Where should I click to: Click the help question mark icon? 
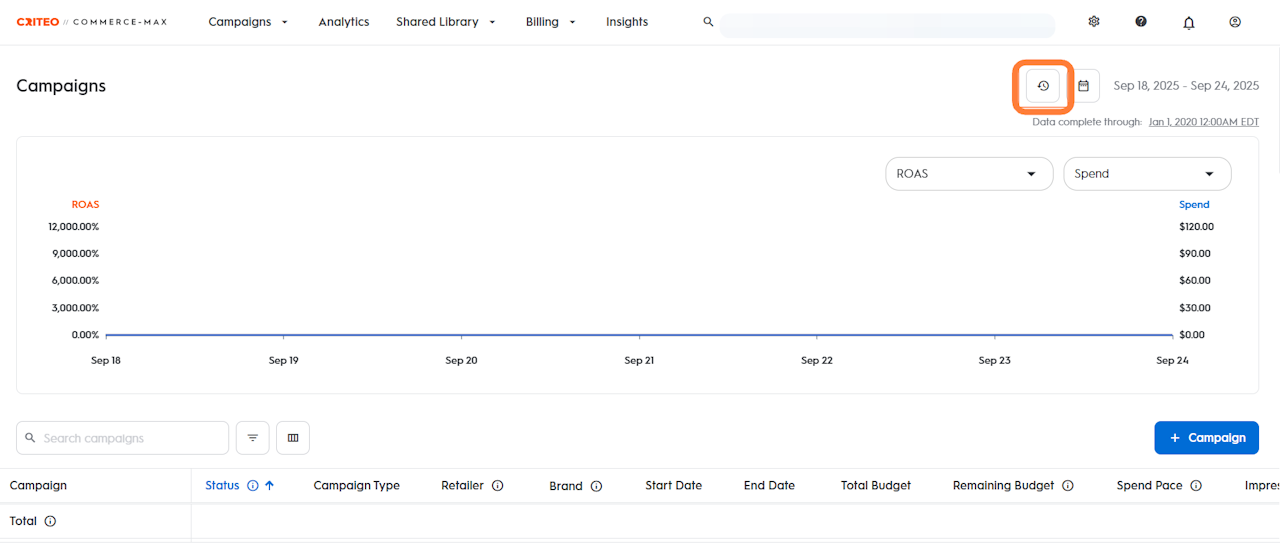[1141, 22]
